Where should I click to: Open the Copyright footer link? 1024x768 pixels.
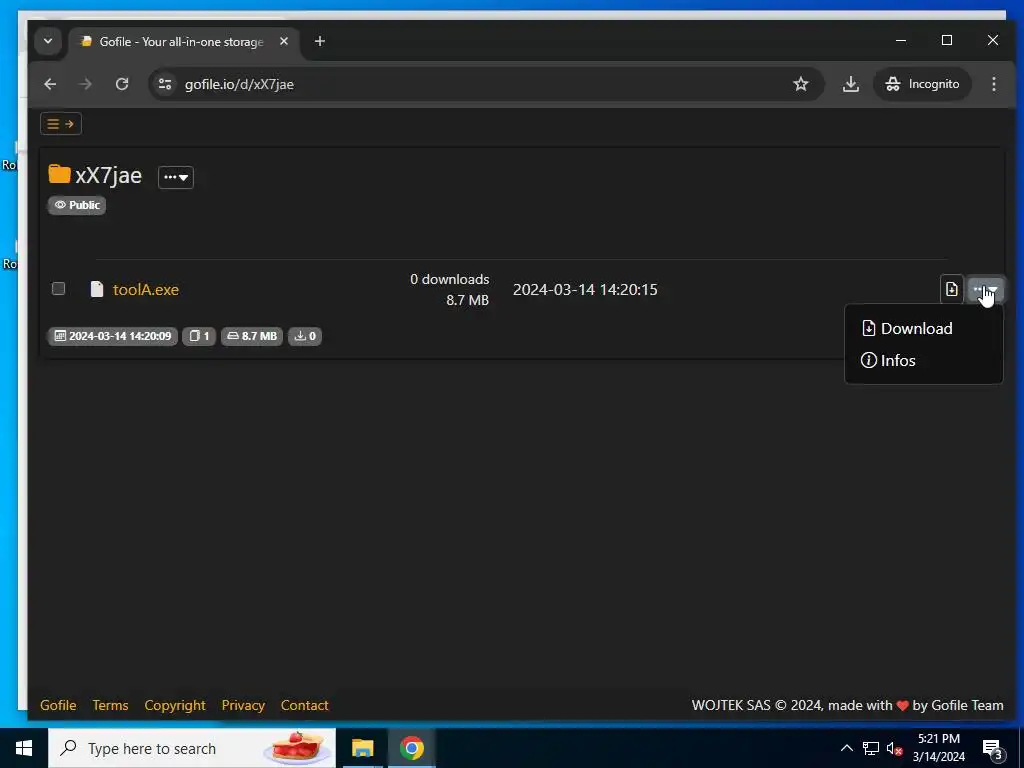point(175,705)
